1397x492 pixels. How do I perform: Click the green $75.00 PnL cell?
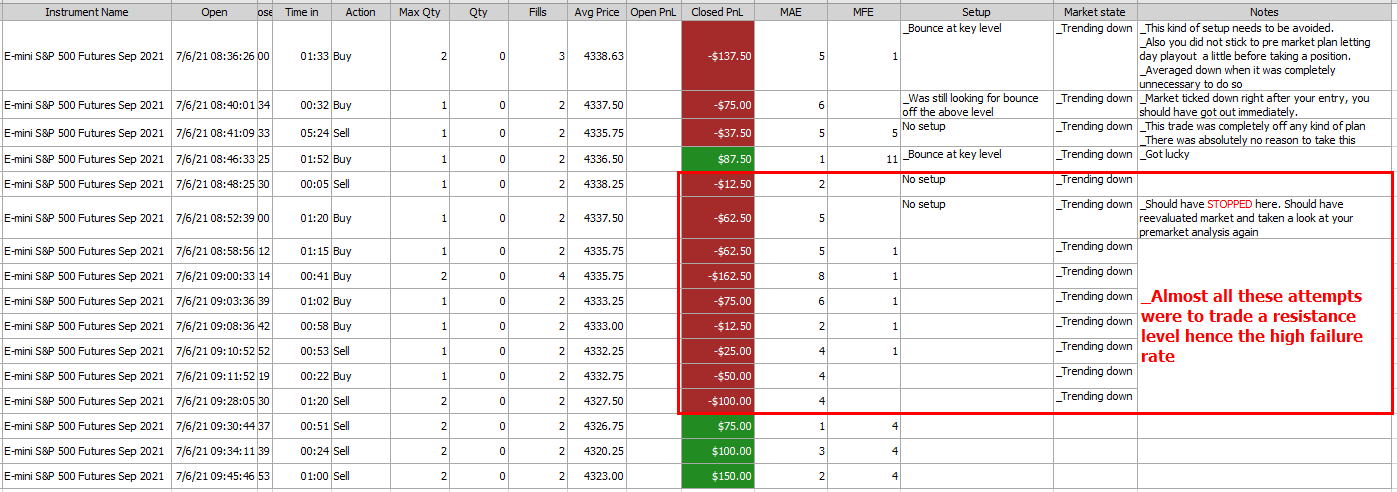[x=717, y=426]
